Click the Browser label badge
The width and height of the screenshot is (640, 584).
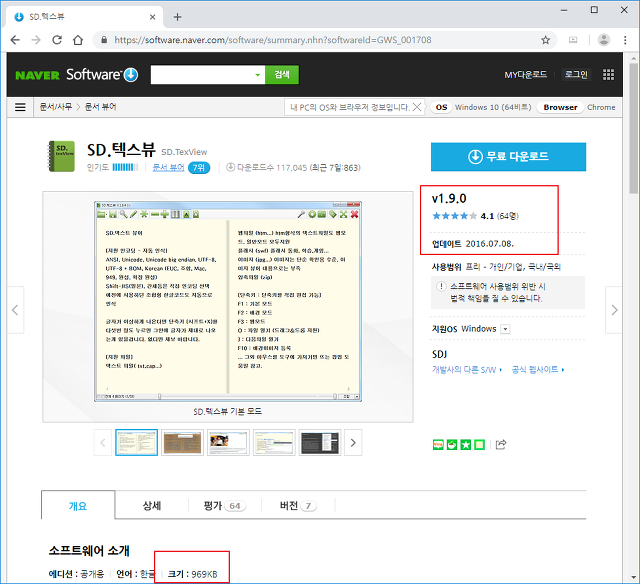point(560,107)
